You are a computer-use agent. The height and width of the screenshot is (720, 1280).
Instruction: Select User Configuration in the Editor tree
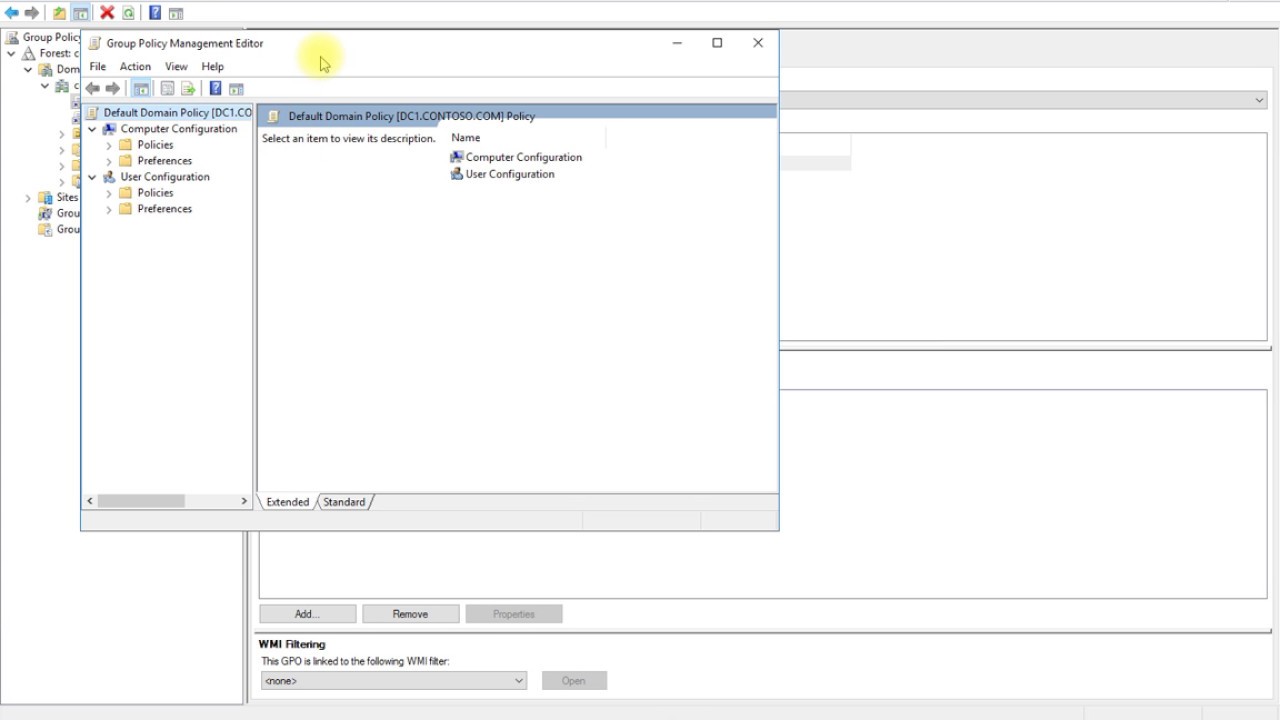(x=165, y=177)
